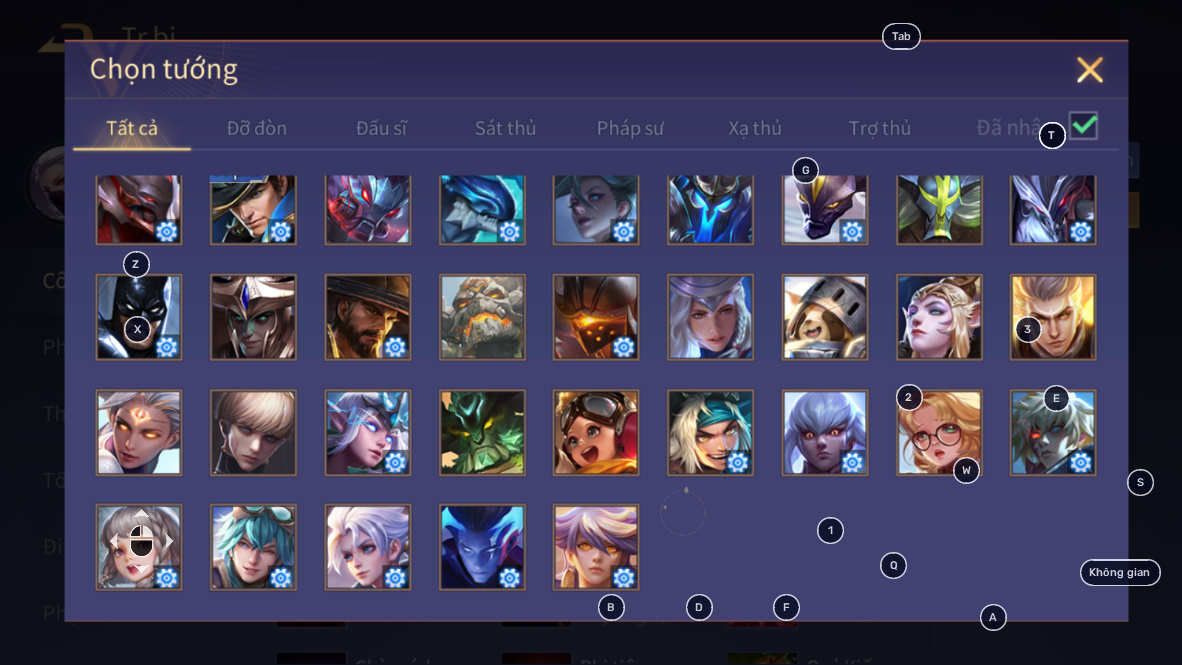Click the Không gian key overlay button
The image size is (1182, 665).
tap(1119, 572)
